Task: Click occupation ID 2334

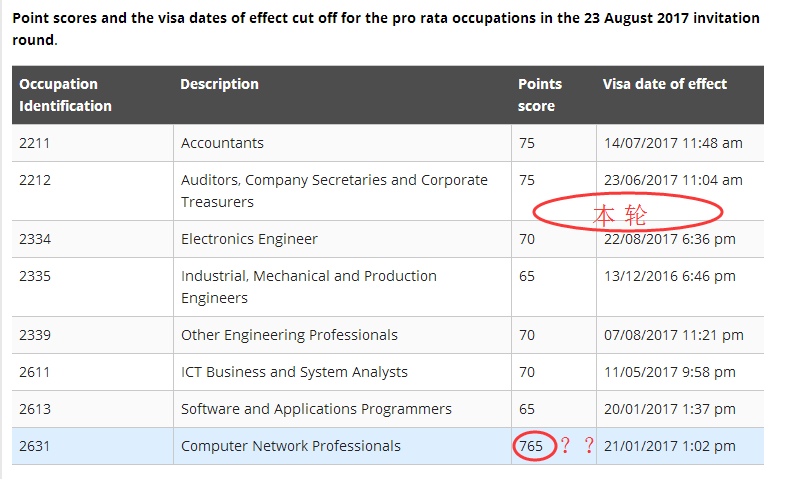Action: [35, 239]
